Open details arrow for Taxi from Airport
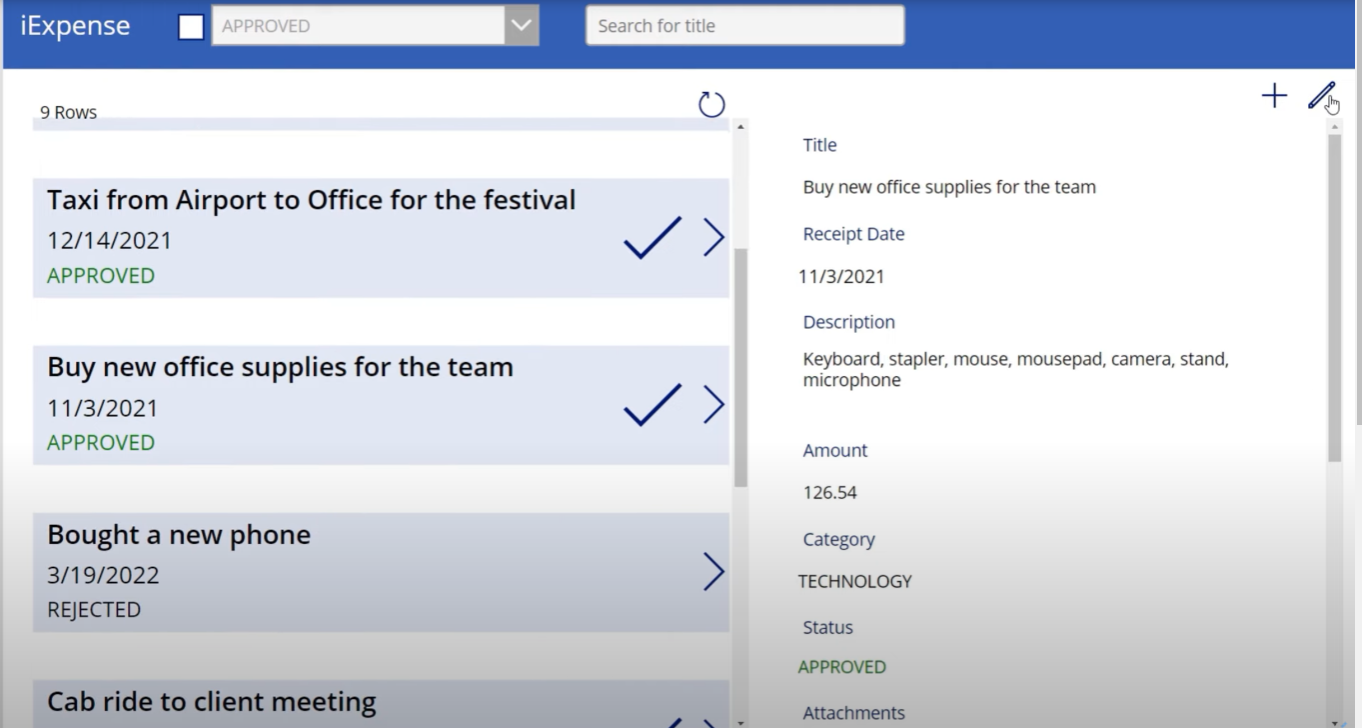Image resolution: width=1362 pixels, height=728 pixels. (x=713, y=238)
